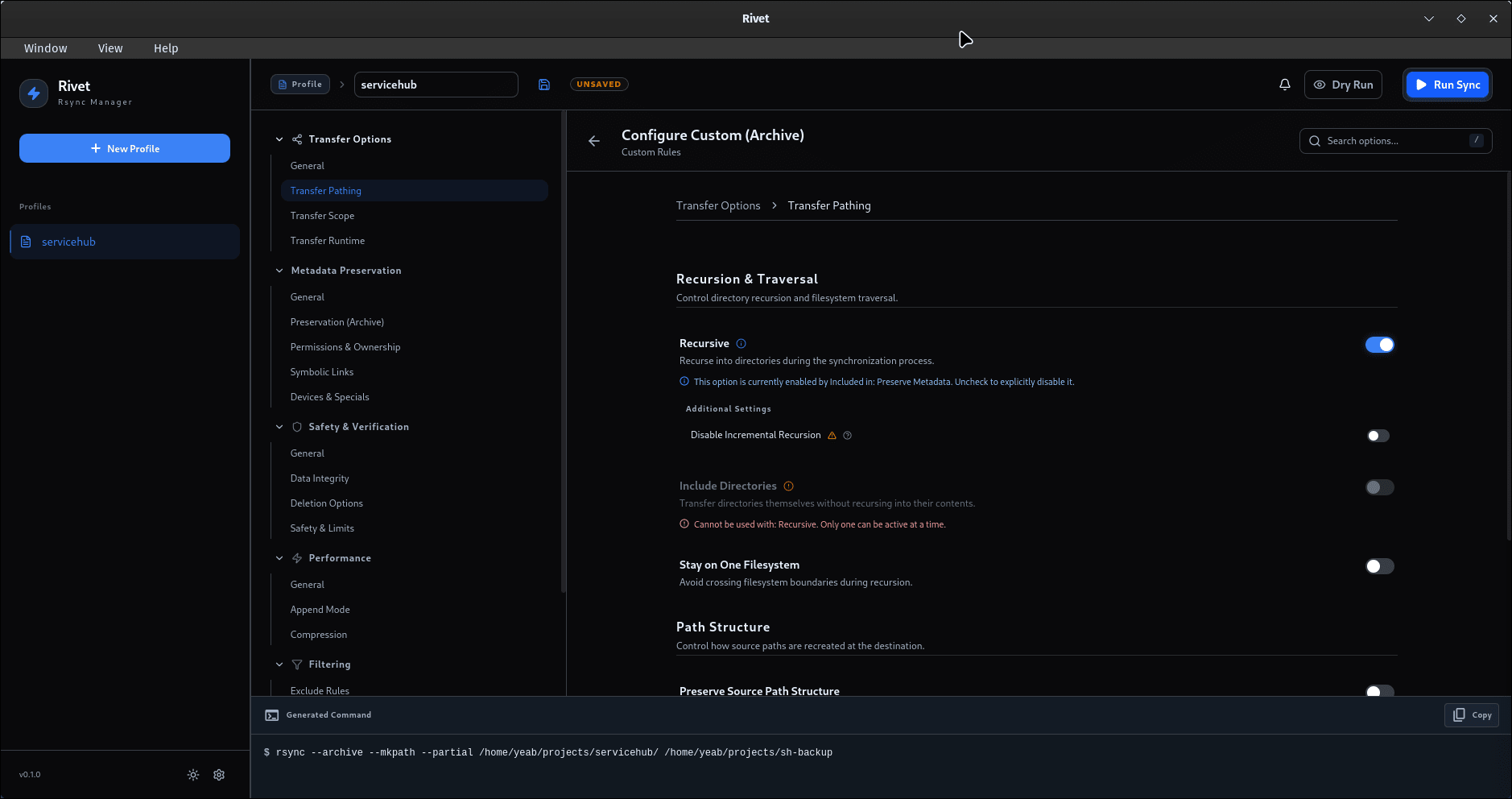Open Exclude Rules settings

(x=415, y=690)
